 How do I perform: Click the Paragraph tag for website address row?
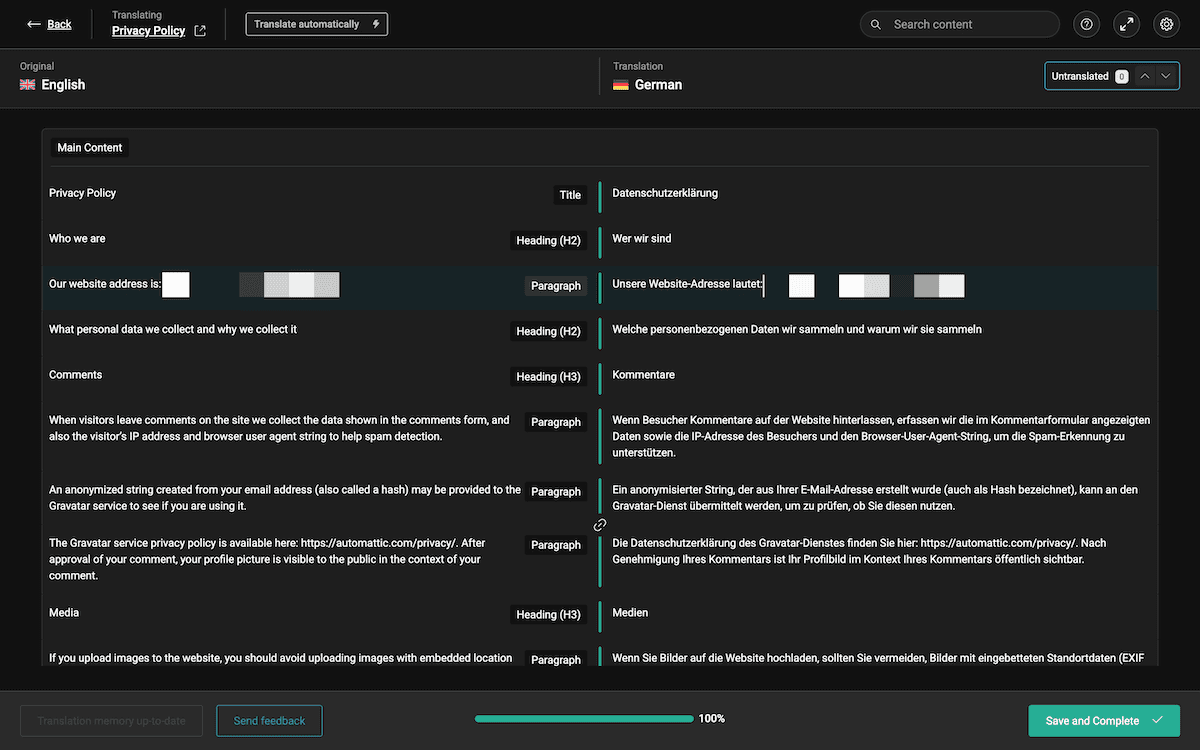[x=556, y=286]
